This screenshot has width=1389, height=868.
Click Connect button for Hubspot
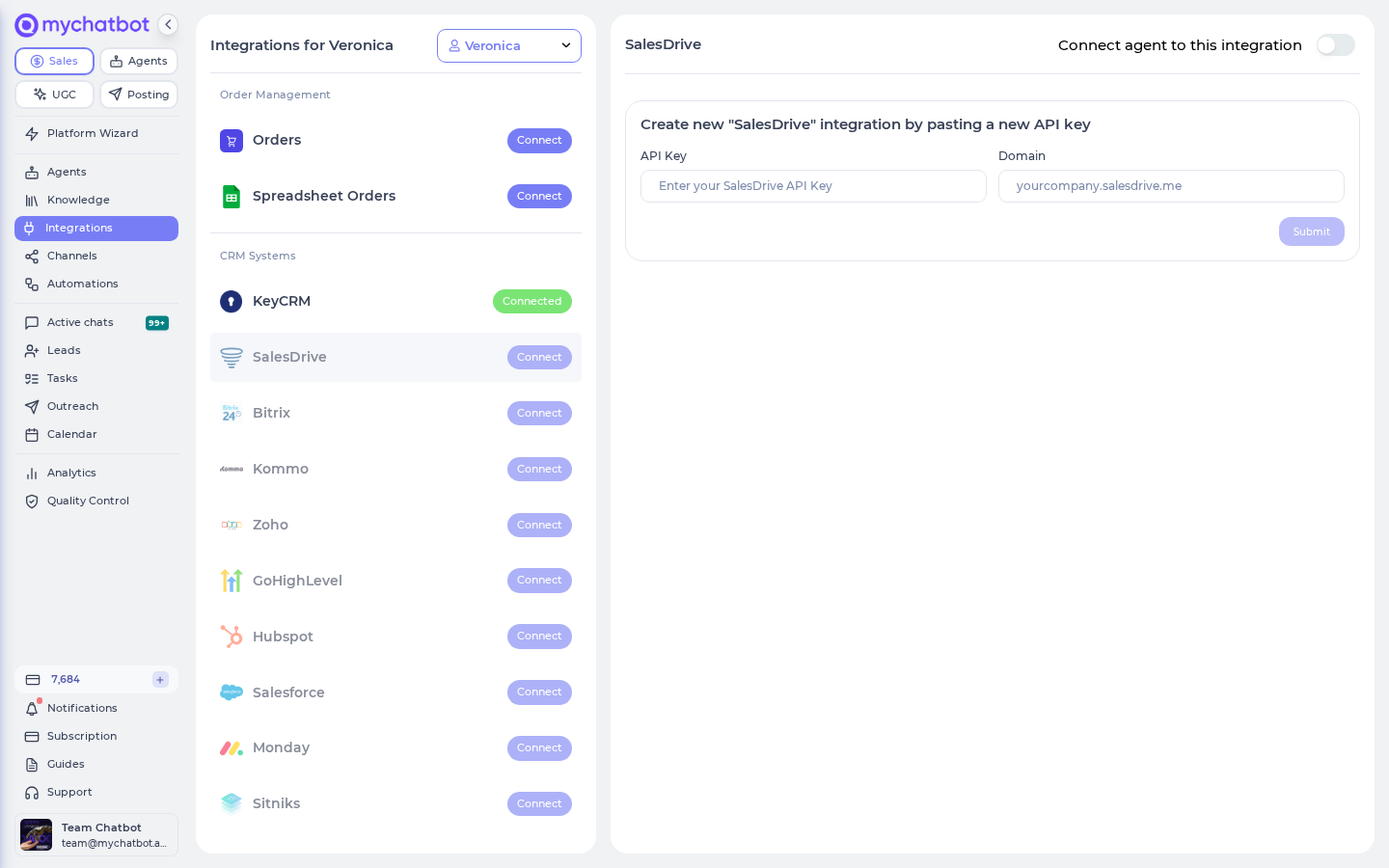pyautogui.click(x=539, y=637)
